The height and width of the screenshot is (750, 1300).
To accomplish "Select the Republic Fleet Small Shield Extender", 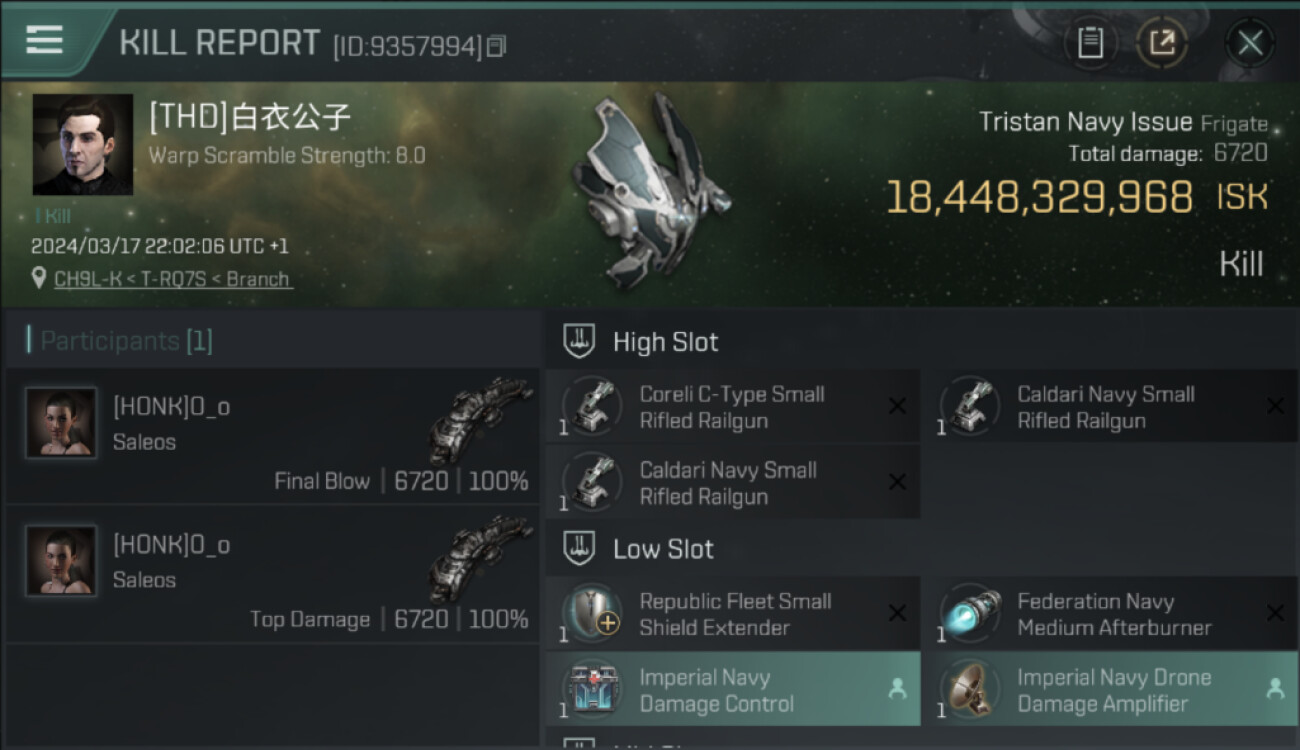I will 732,614.
